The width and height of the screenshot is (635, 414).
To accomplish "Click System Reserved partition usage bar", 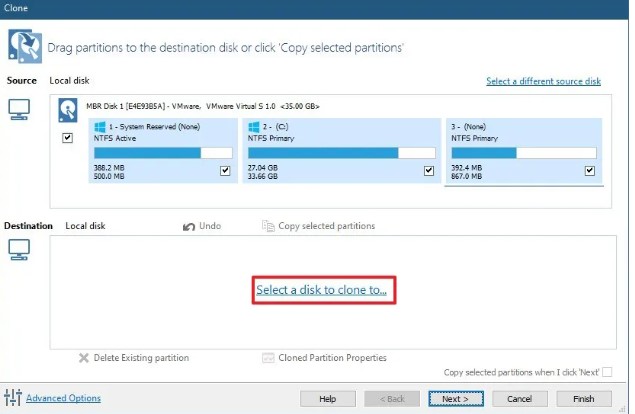I will click(x=163, y=153).
